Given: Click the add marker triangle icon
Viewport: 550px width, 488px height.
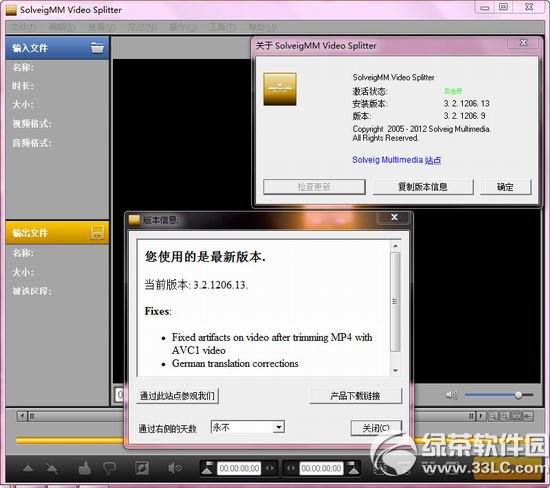Looking at the screenshot, I should (x=28, y=468).
